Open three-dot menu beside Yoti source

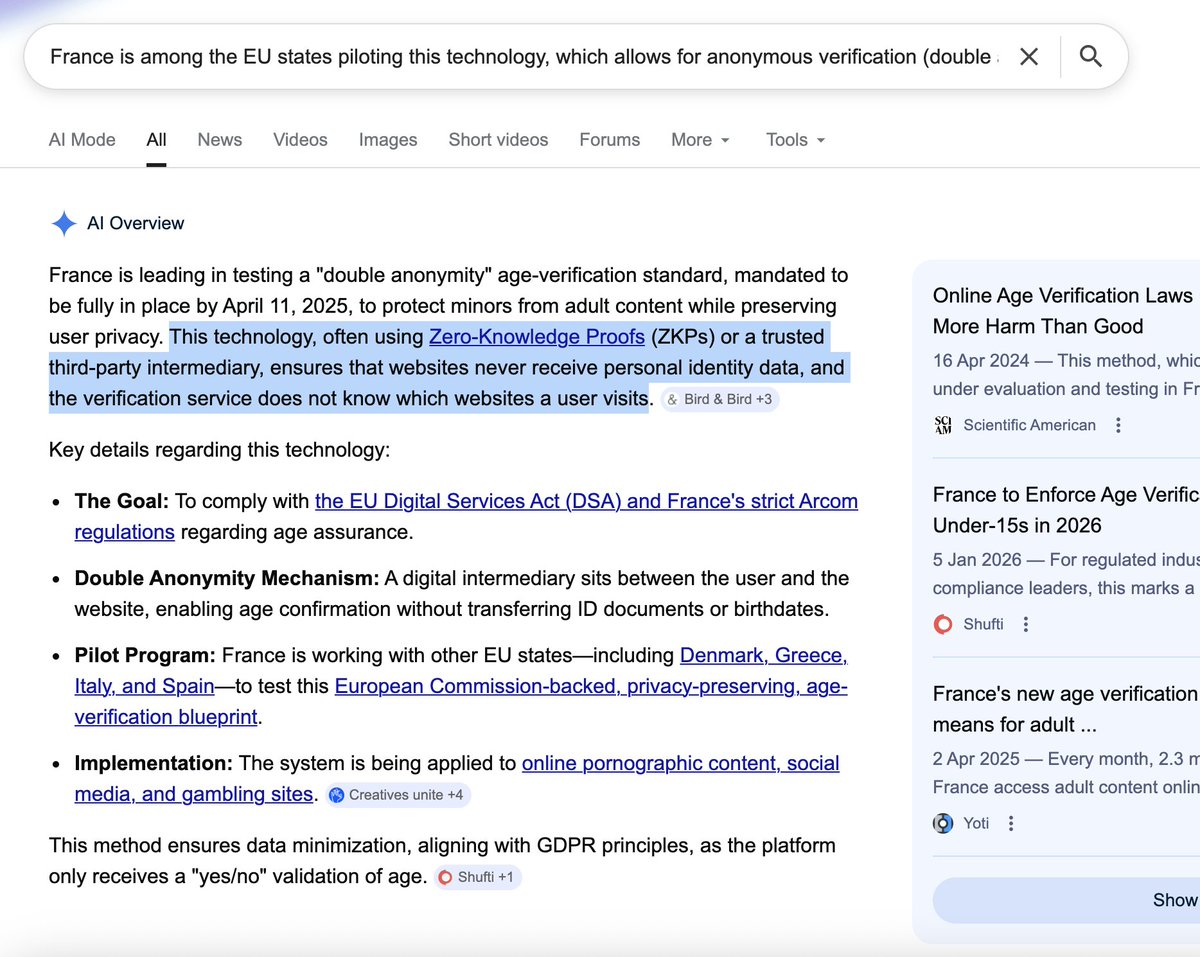click(x=1011, y=823)
